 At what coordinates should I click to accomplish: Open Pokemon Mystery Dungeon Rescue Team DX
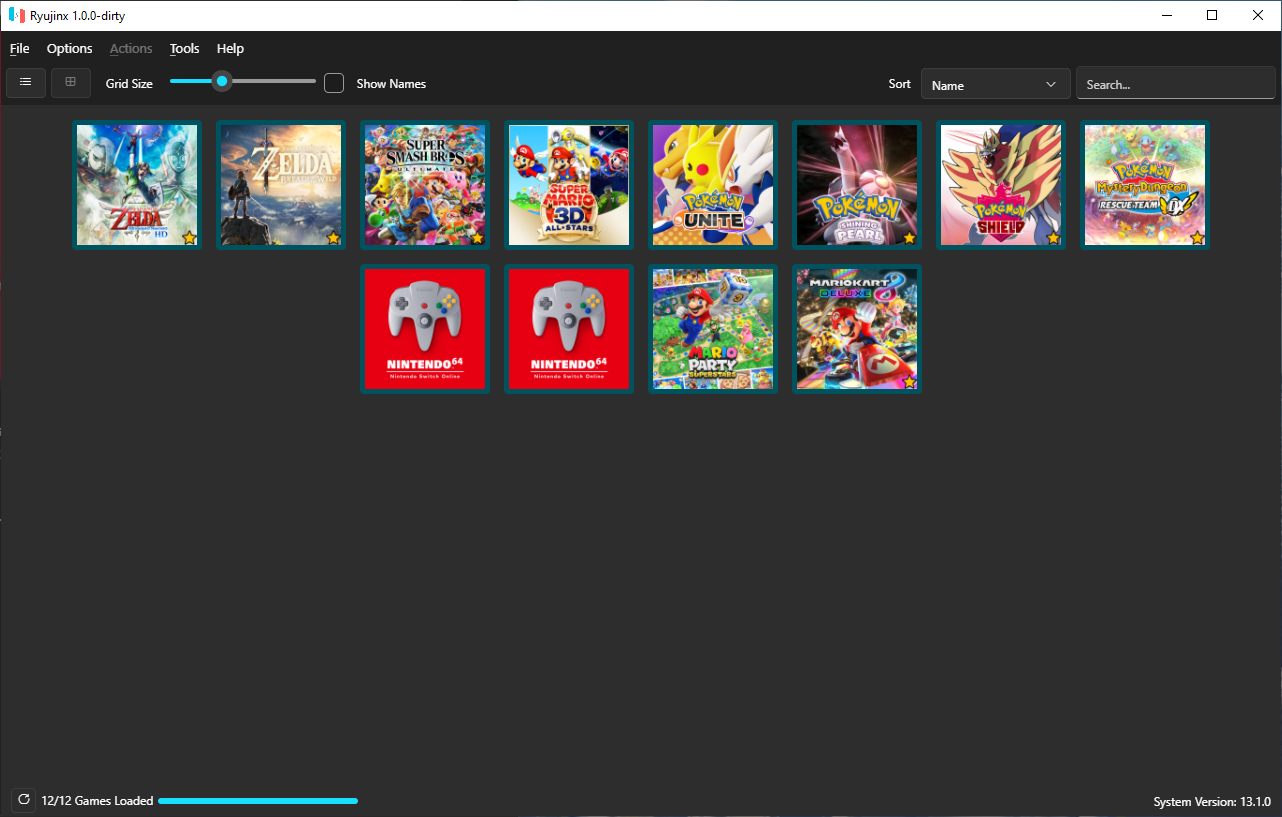tap(1144, 184)
